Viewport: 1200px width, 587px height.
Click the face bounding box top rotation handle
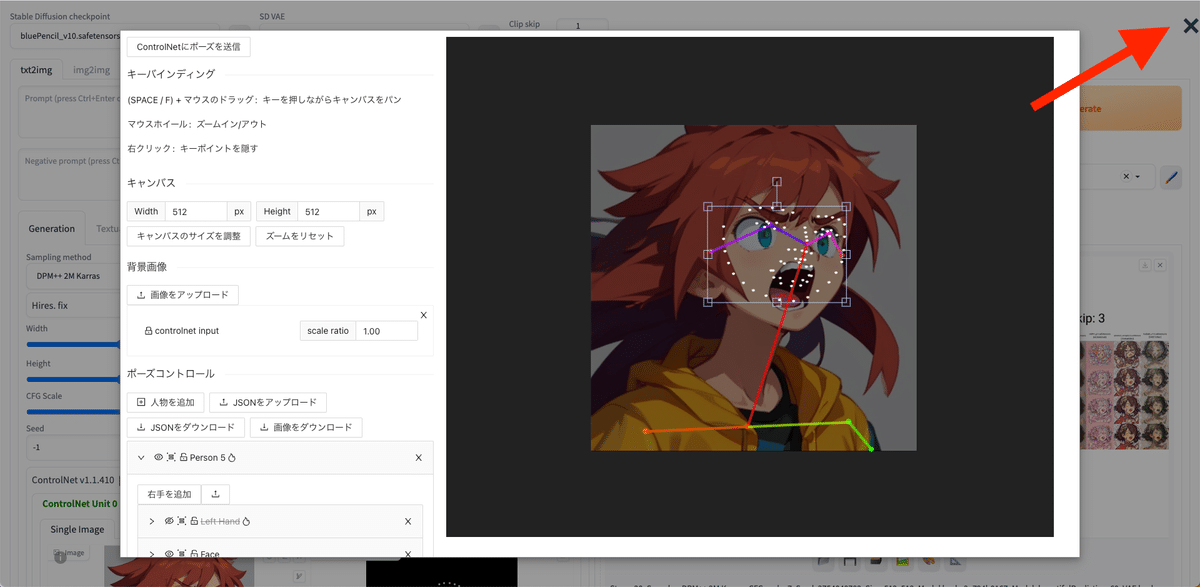(777, 182)
